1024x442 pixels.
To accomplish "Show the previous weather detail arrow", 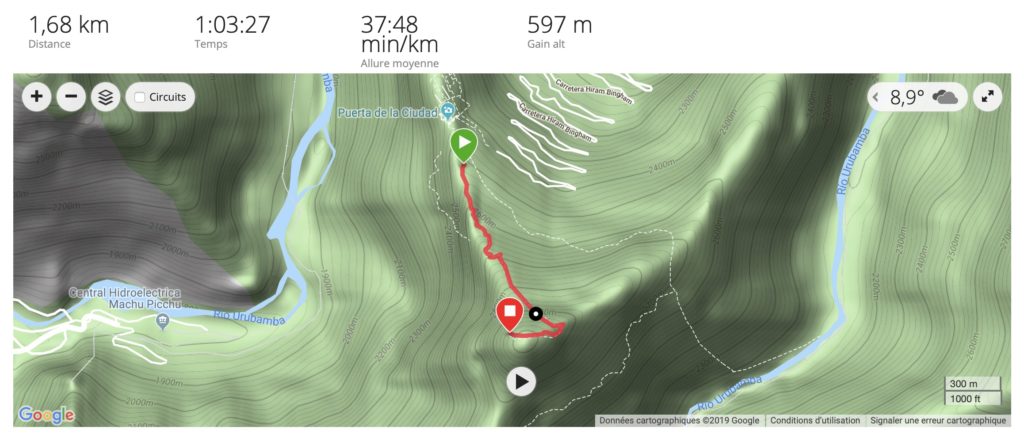I will click(878, 98).
